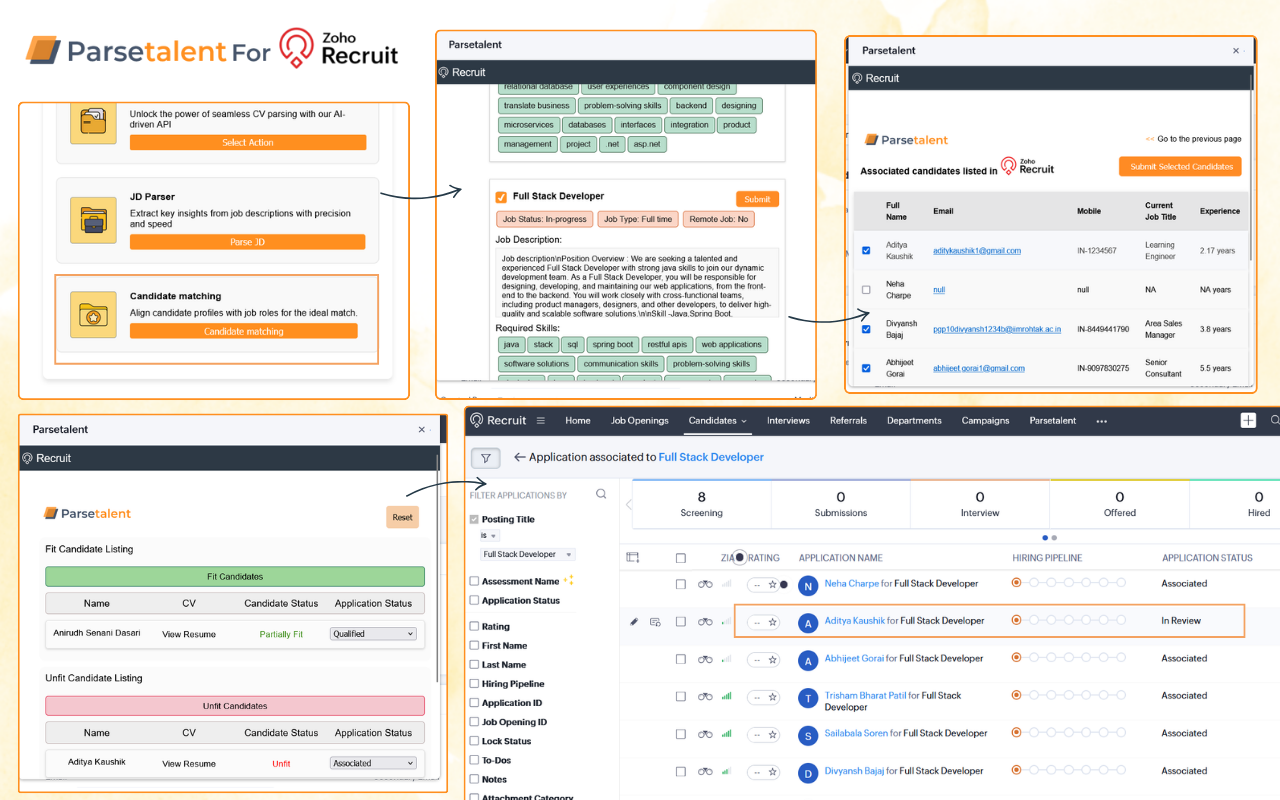Viewport: 1280px width, 800px height.
Task: Click the JD Parser briefcase folder icon
Action: (x=93, y=220)
